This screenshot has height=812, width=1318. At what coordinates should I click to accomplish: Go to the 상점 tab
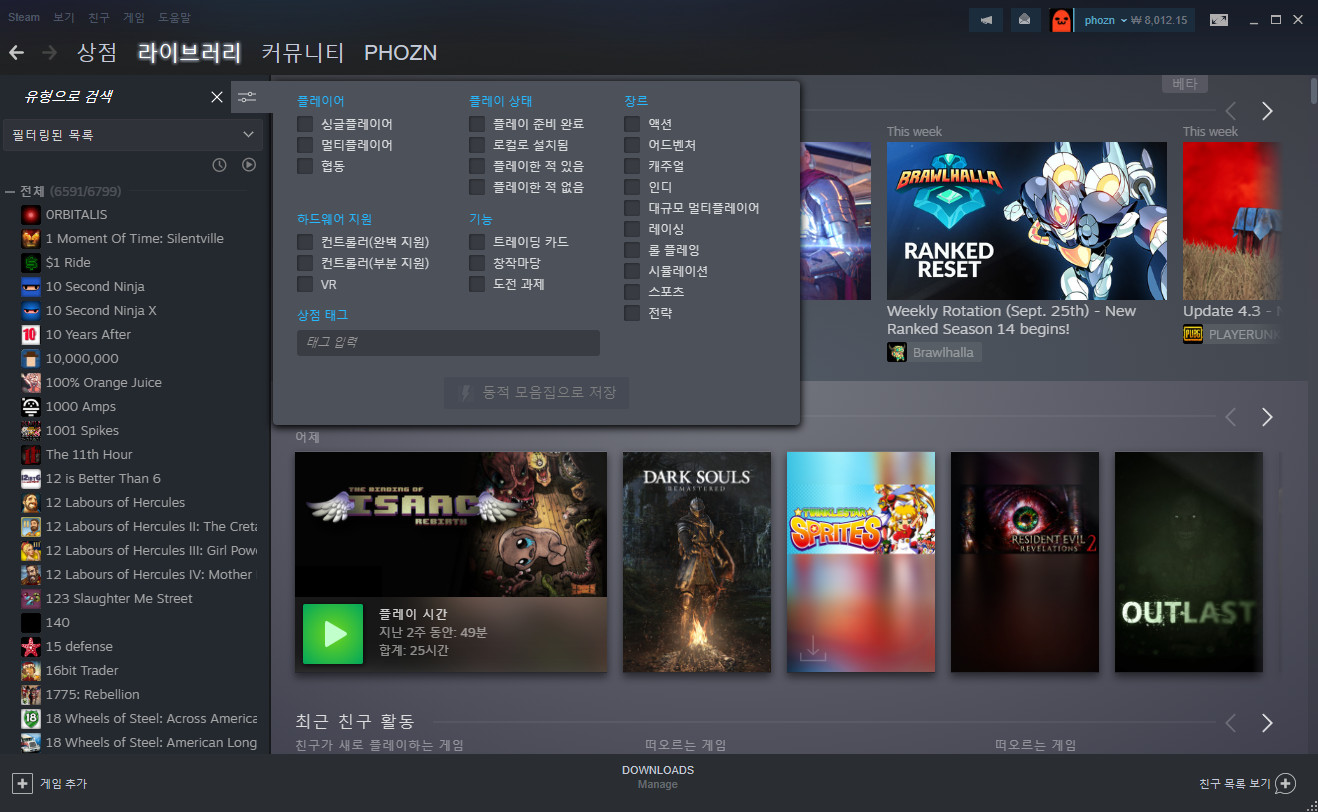[x=97, y=52]
